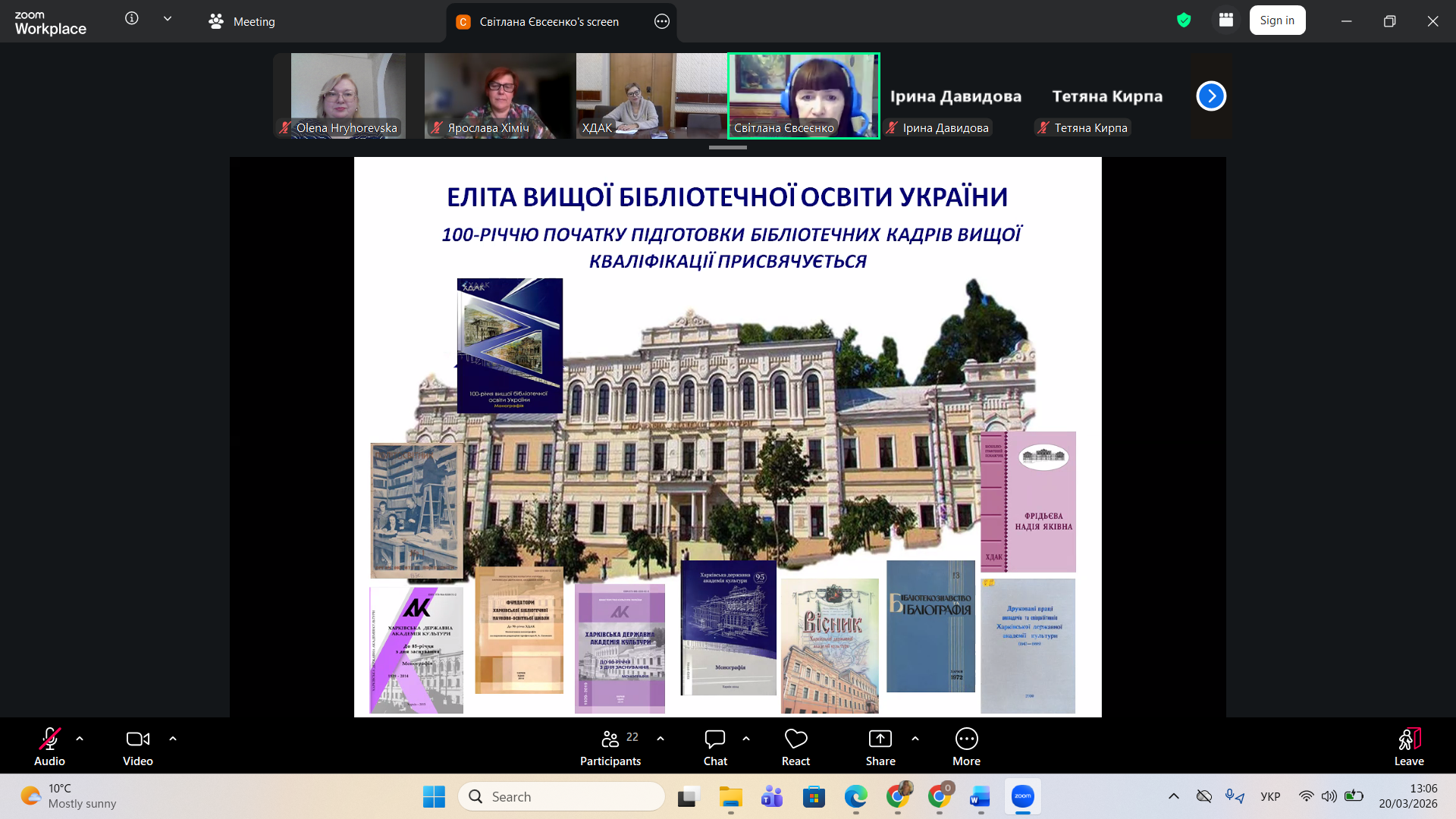This screenshot has height=819, width=1456.
Task: Click the blue arrow to see more participants
Action: coord(1211,96)
